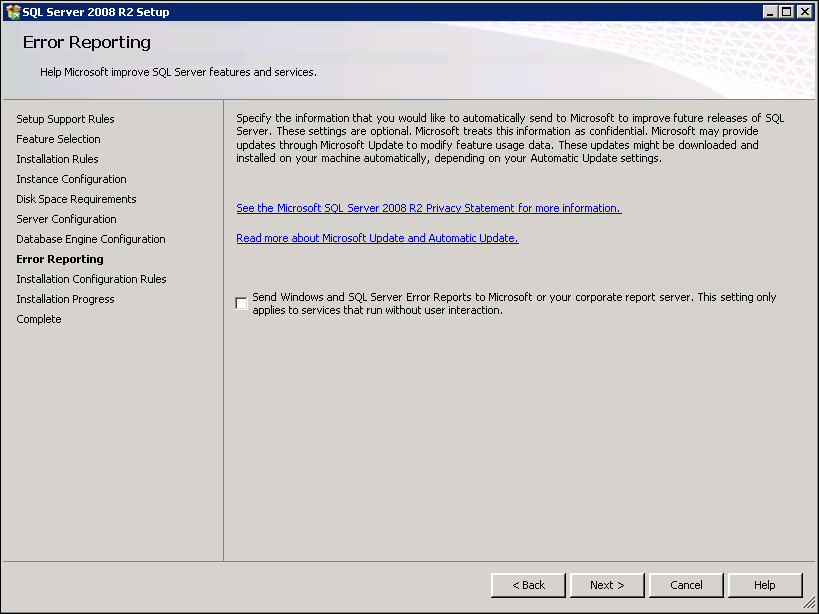Cancel the SQL Server setup
819x614 pixels.
tap(686, 585)
